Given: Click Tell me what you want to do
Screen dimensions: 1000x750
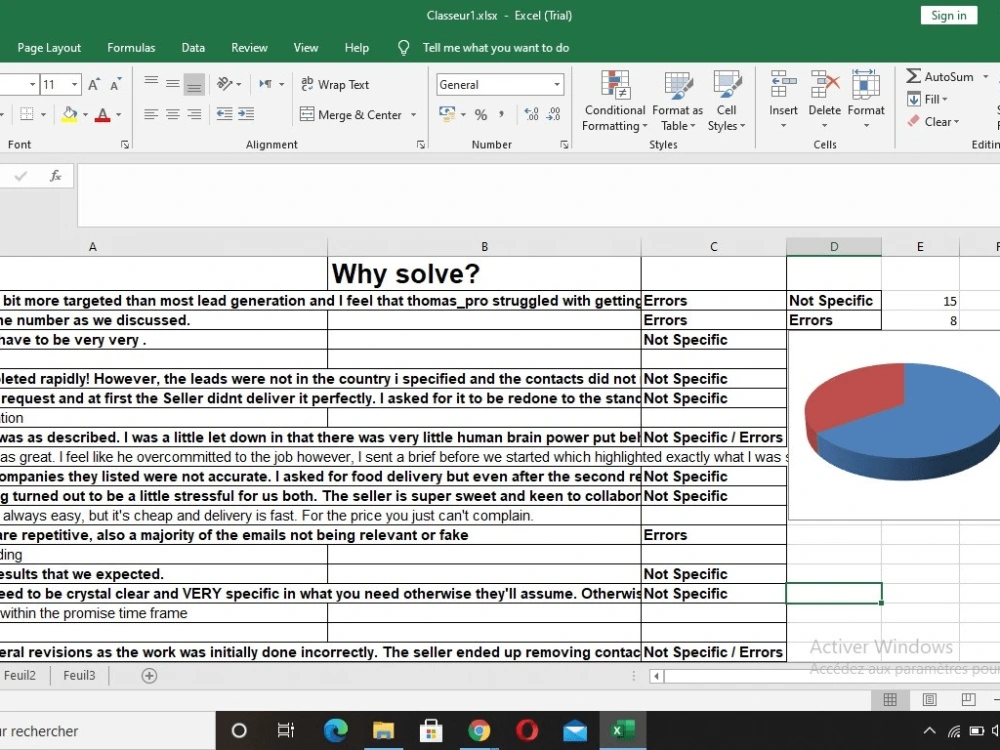Looking at the screenshot, I should 496,48.
